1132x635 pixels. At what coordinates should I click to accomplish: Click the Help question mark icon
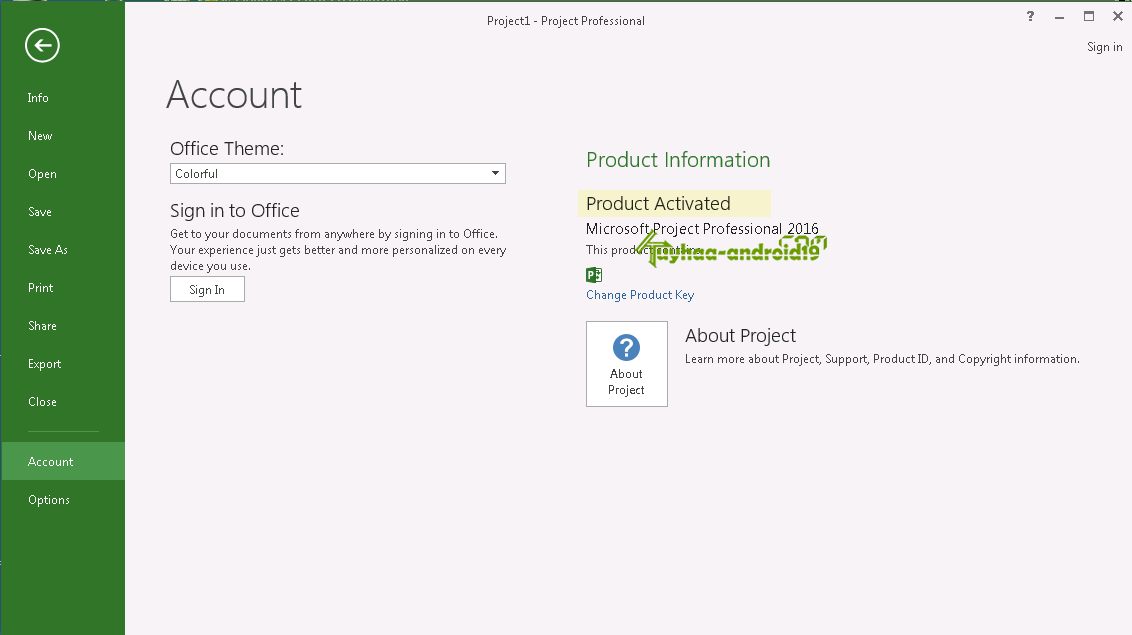tap(1030, 17)
